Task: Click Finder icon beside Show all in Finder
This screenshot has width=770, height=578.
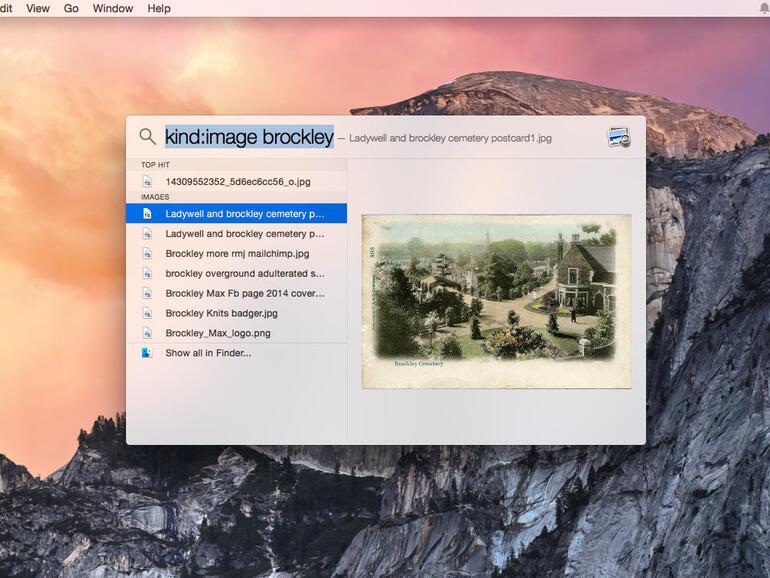Action: pyautogui.click(x=147, y=353)
